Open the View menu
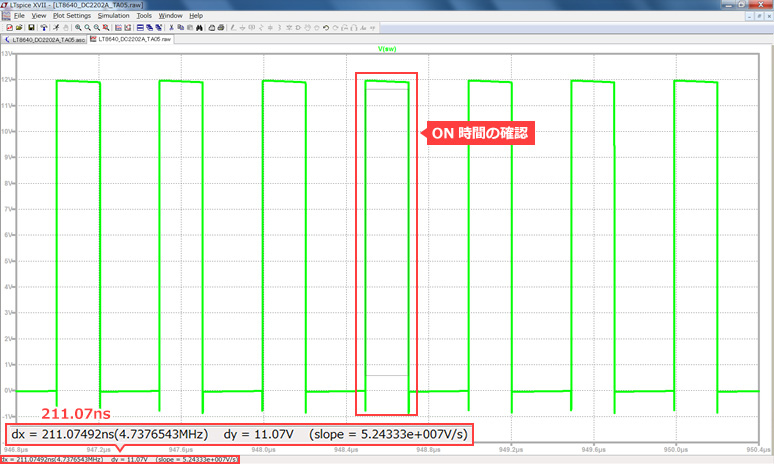 coord(38,16)
